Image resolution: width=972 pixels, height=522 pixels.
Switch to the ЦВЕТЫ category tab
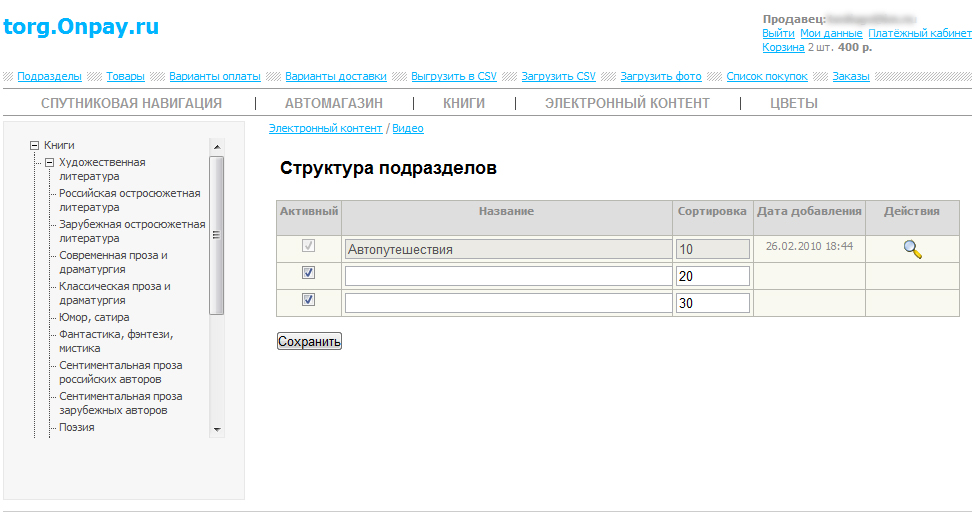tap(794, 103)
